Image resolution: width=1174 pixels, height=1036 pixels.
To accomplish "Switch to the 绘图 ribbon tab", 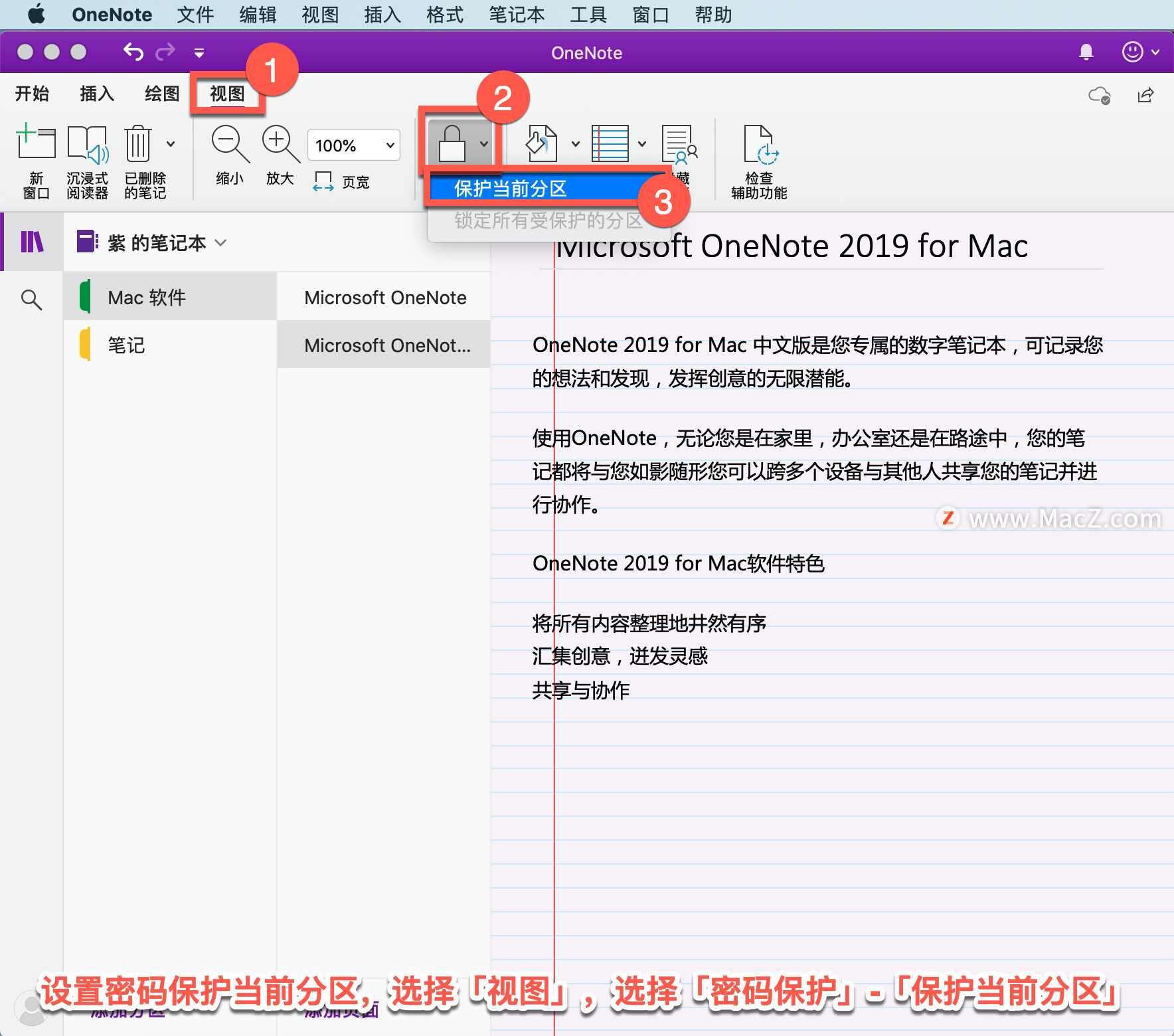I will 162,94.
